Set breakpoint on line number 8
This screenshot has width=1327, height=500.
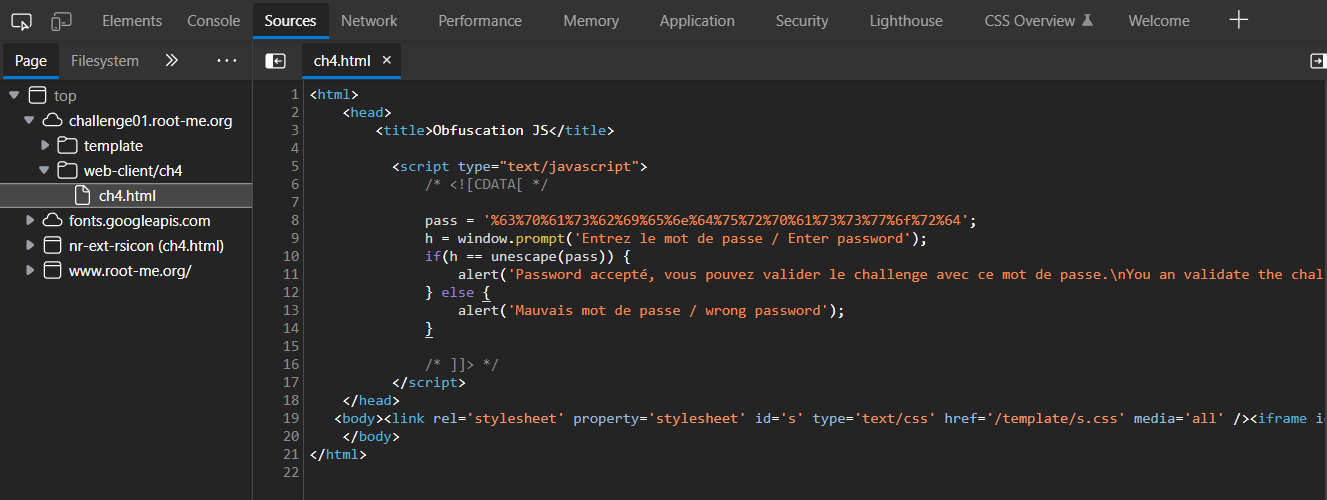pos(295,220)
